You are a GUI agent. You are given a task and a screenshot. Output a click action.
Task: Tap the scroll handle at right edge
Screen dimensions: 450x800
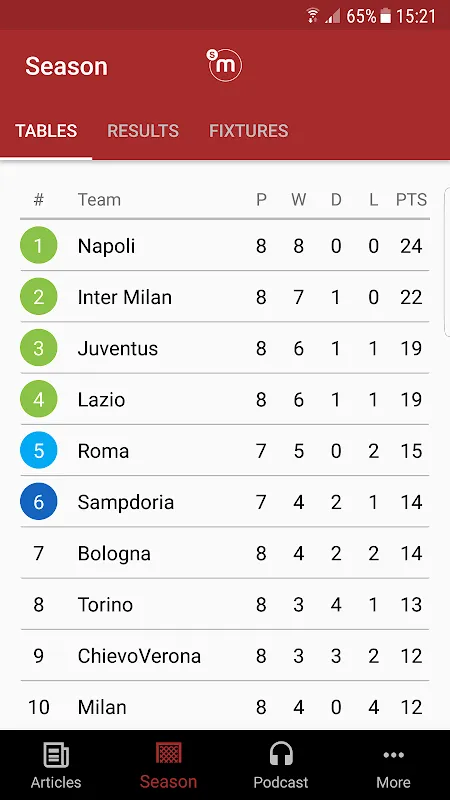point(447,262)
